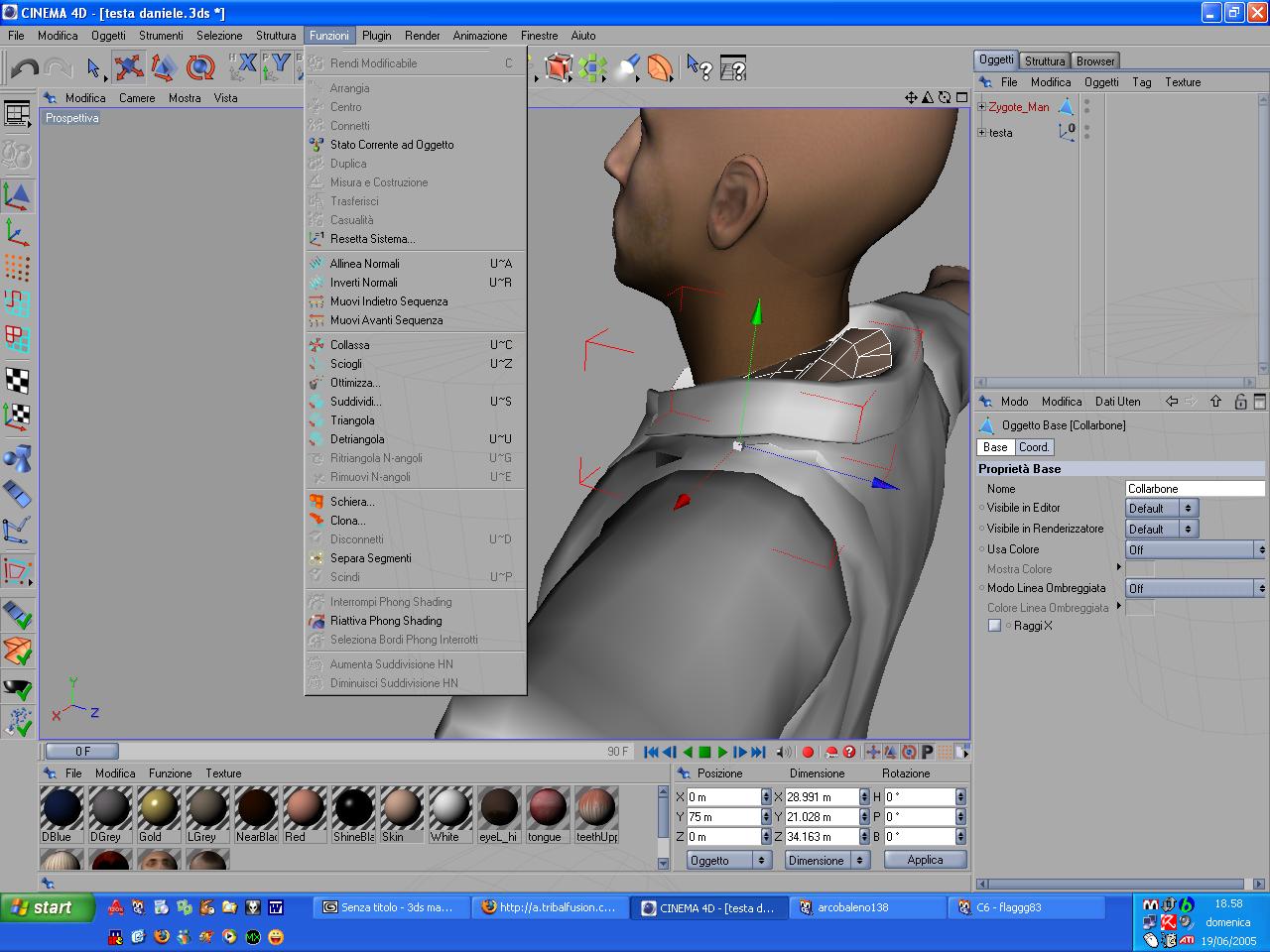This screenshot has height=952, width=1270.
Task: Jump to the end of animation
Action: coord(758,752)
